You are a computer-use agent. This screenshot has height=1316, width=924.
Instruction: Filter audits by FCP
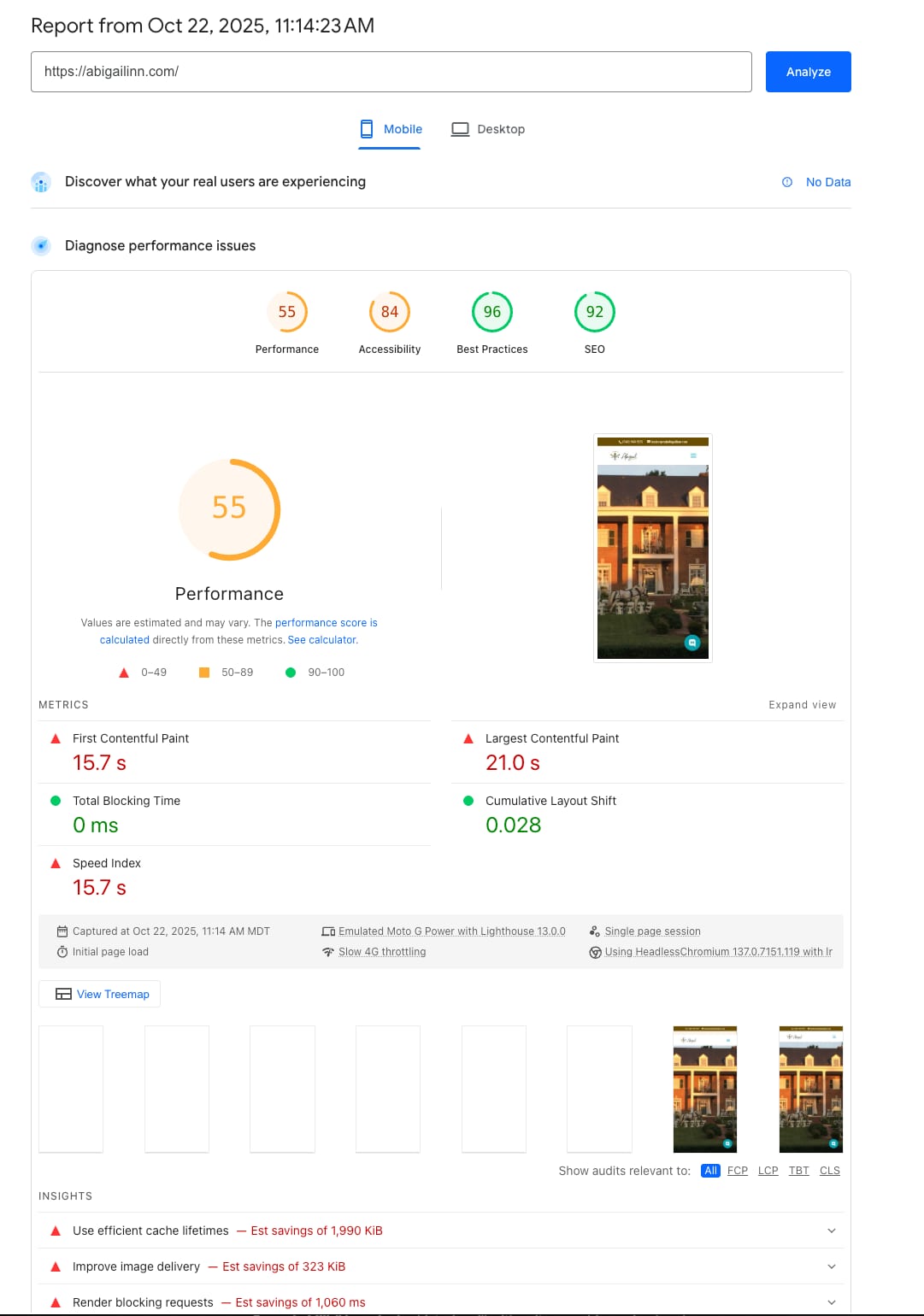coord(737,1171)
